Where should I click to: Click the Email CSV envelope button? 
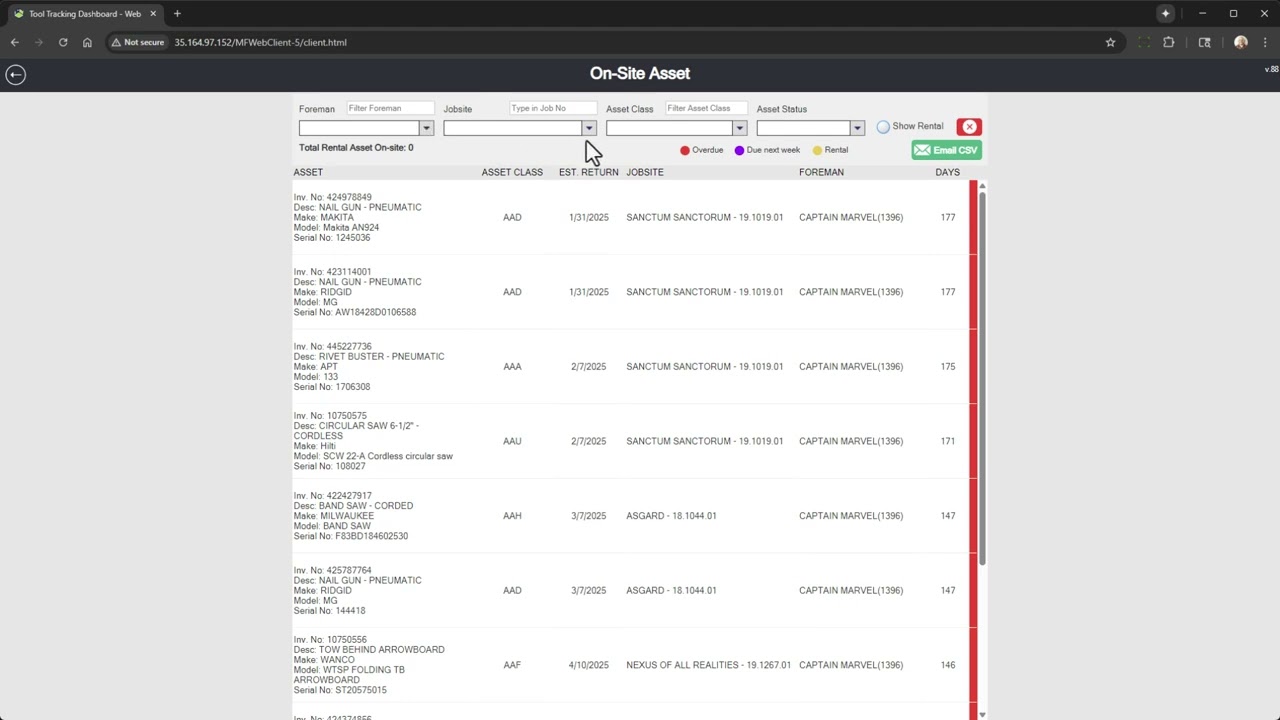tap(946, 150)
